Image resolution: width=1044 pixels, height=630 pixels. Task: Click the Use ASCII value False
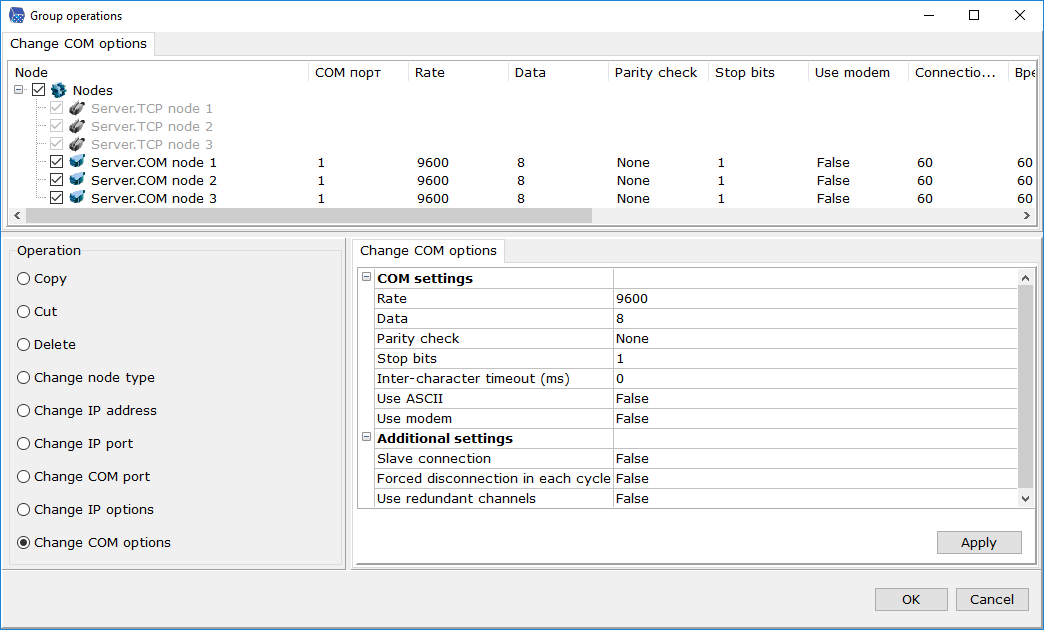[x=816, y=398]
